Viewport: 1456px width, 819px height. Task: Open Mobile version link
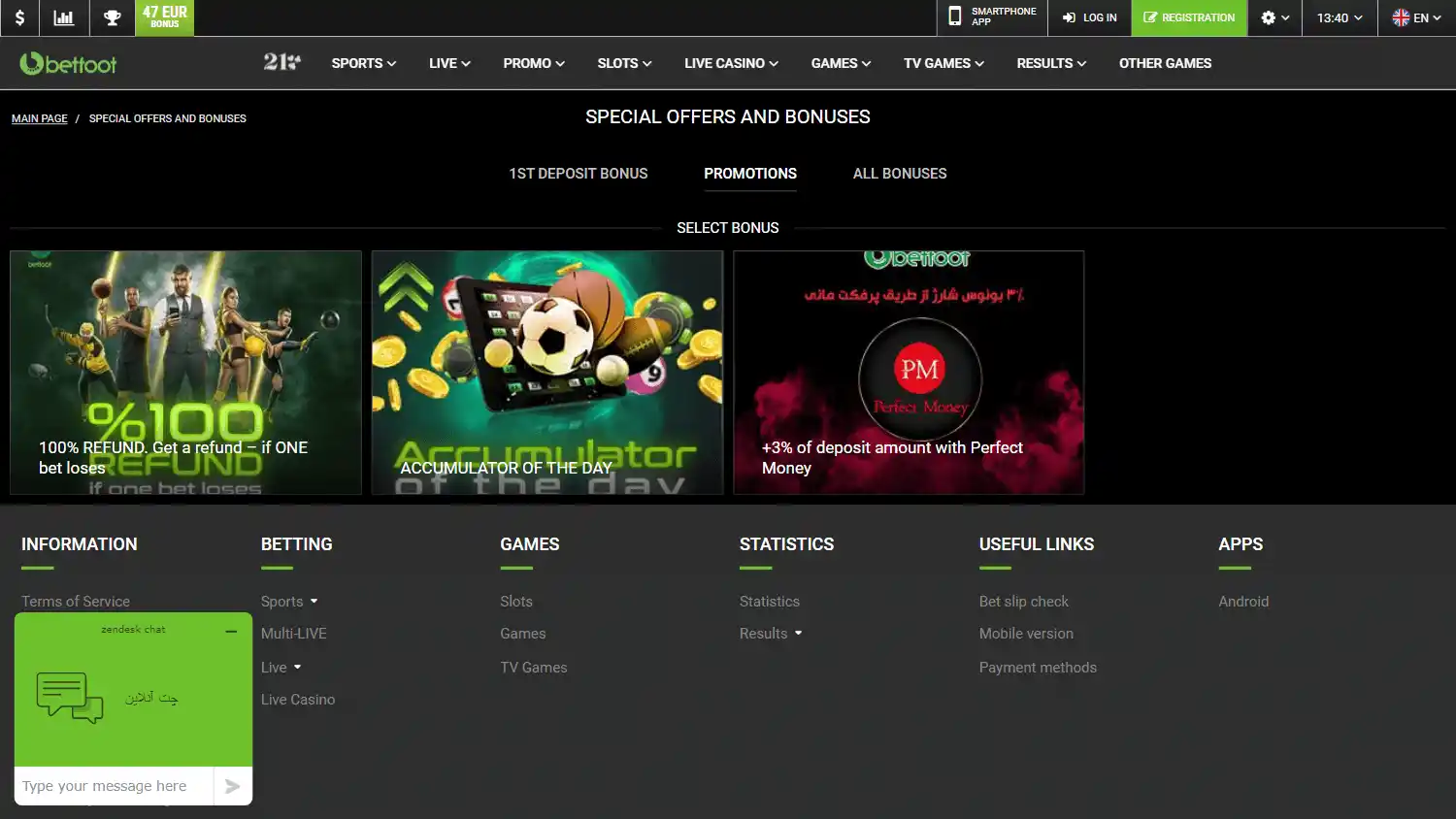click(1026, 634)
